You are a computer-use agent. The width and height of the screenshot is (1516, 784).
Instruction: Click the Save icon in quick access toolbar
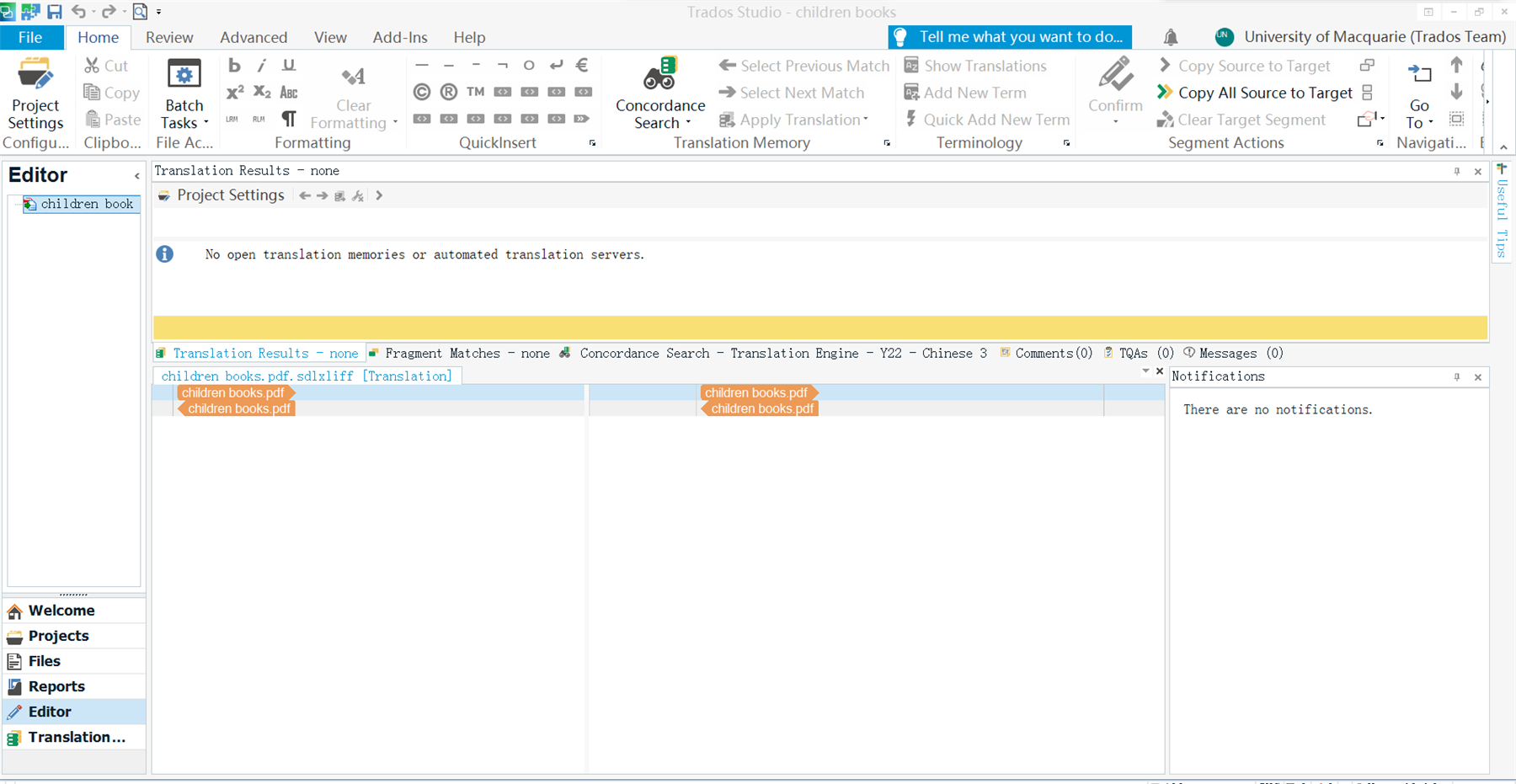click(55, 12)
